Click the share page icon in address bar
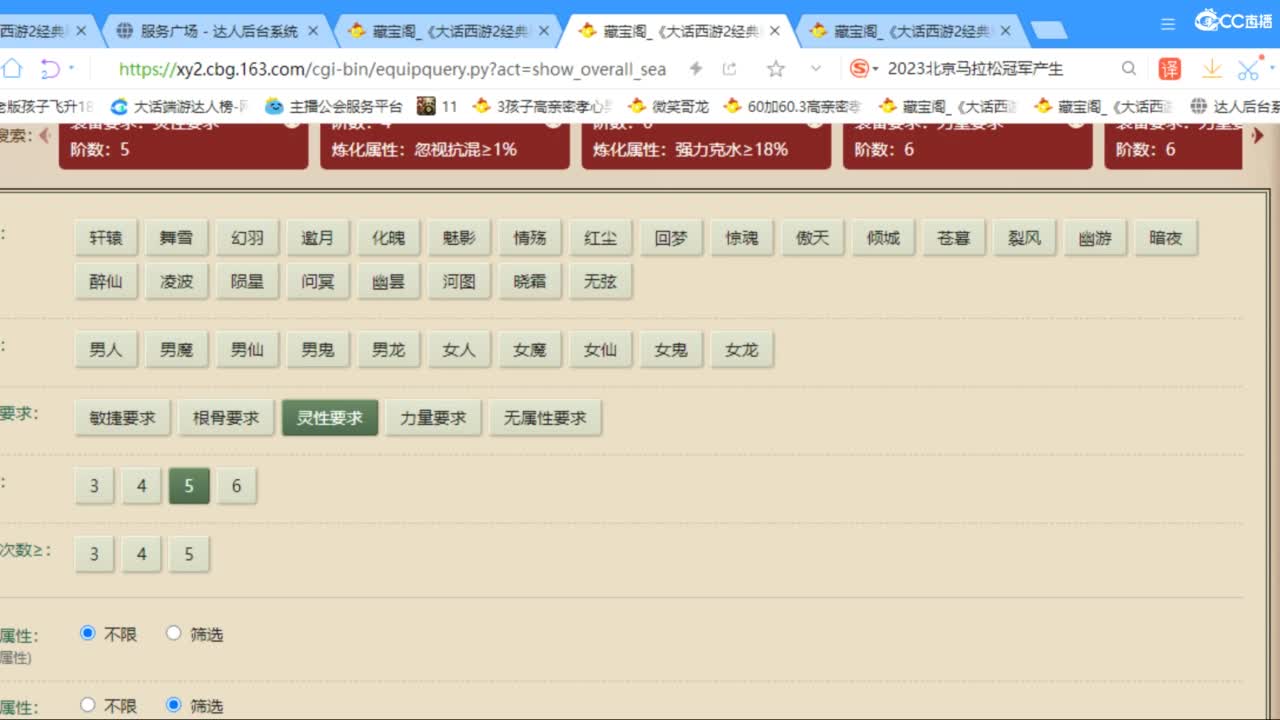 pyautogui.click(x=730, y=68)
